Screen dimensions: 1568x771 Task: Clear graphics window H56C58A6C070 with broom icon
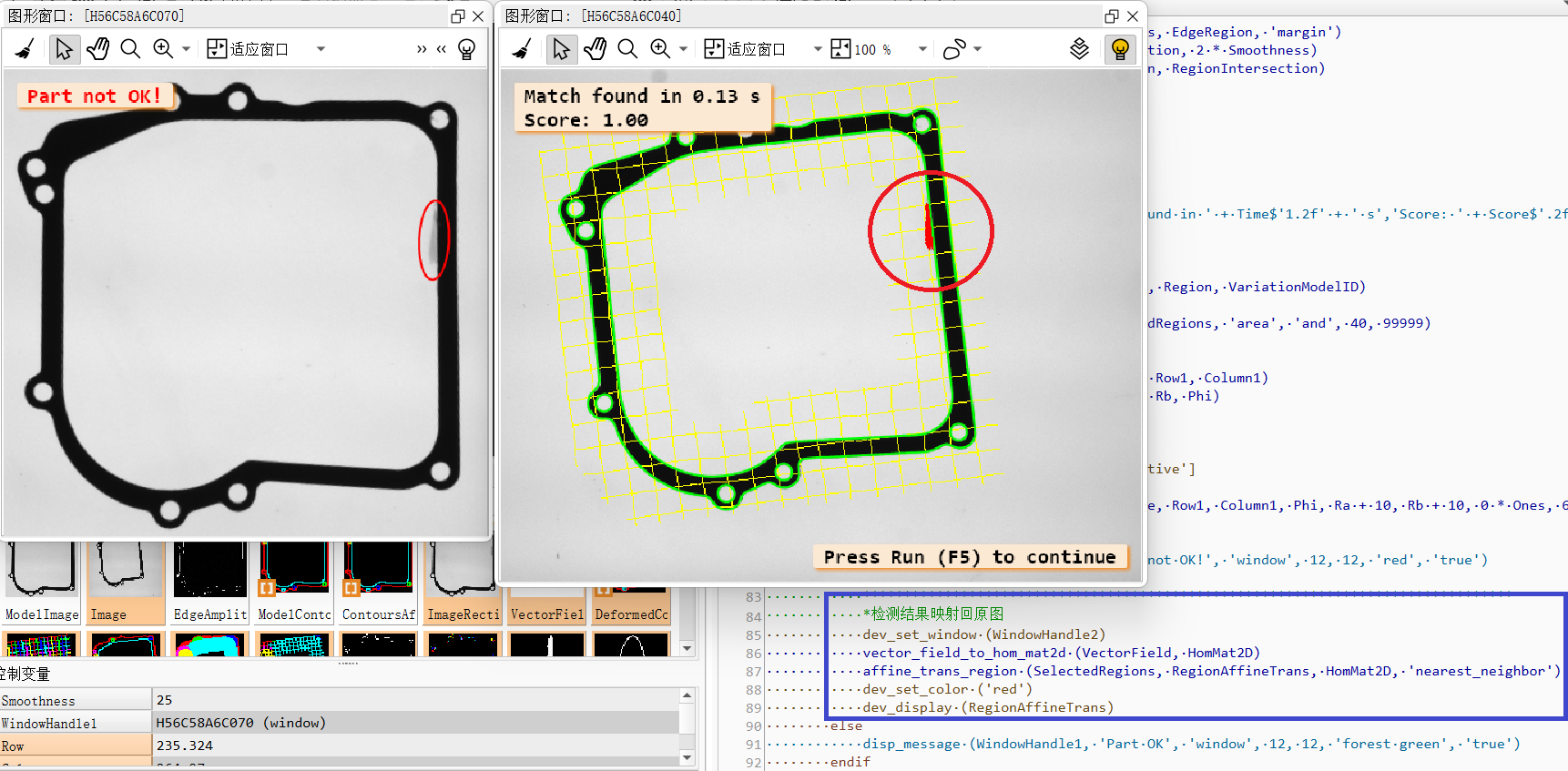point(25,49)
